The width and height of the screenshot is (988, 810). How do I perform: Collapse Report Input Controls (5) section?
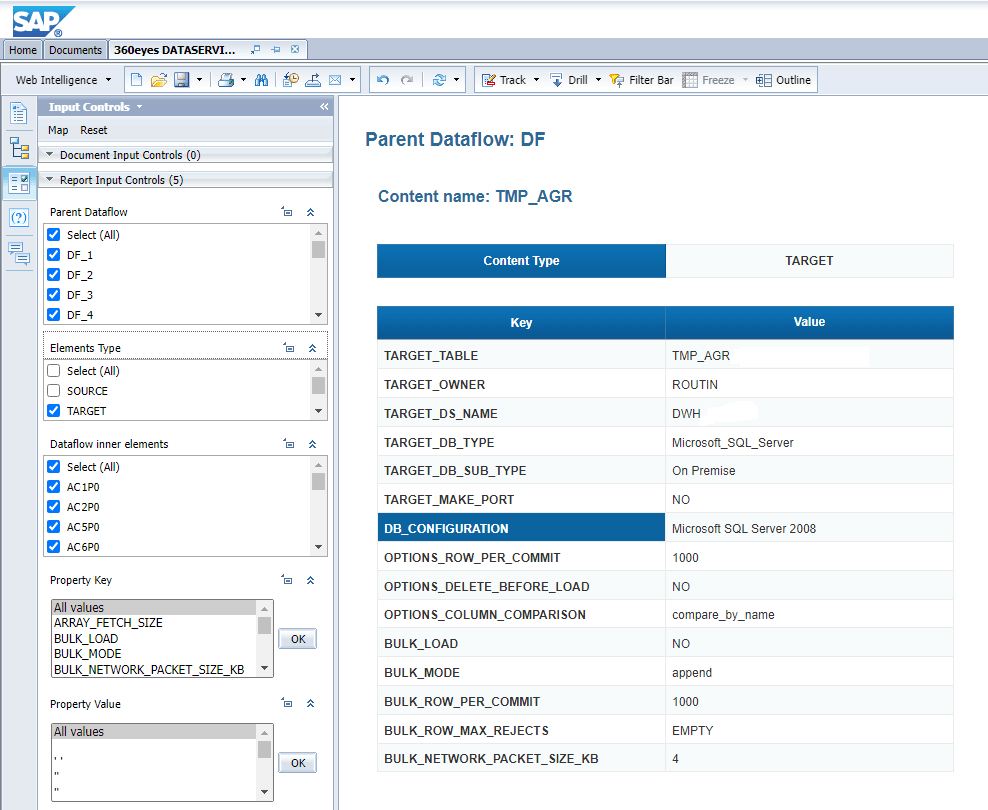click(50, 180)
